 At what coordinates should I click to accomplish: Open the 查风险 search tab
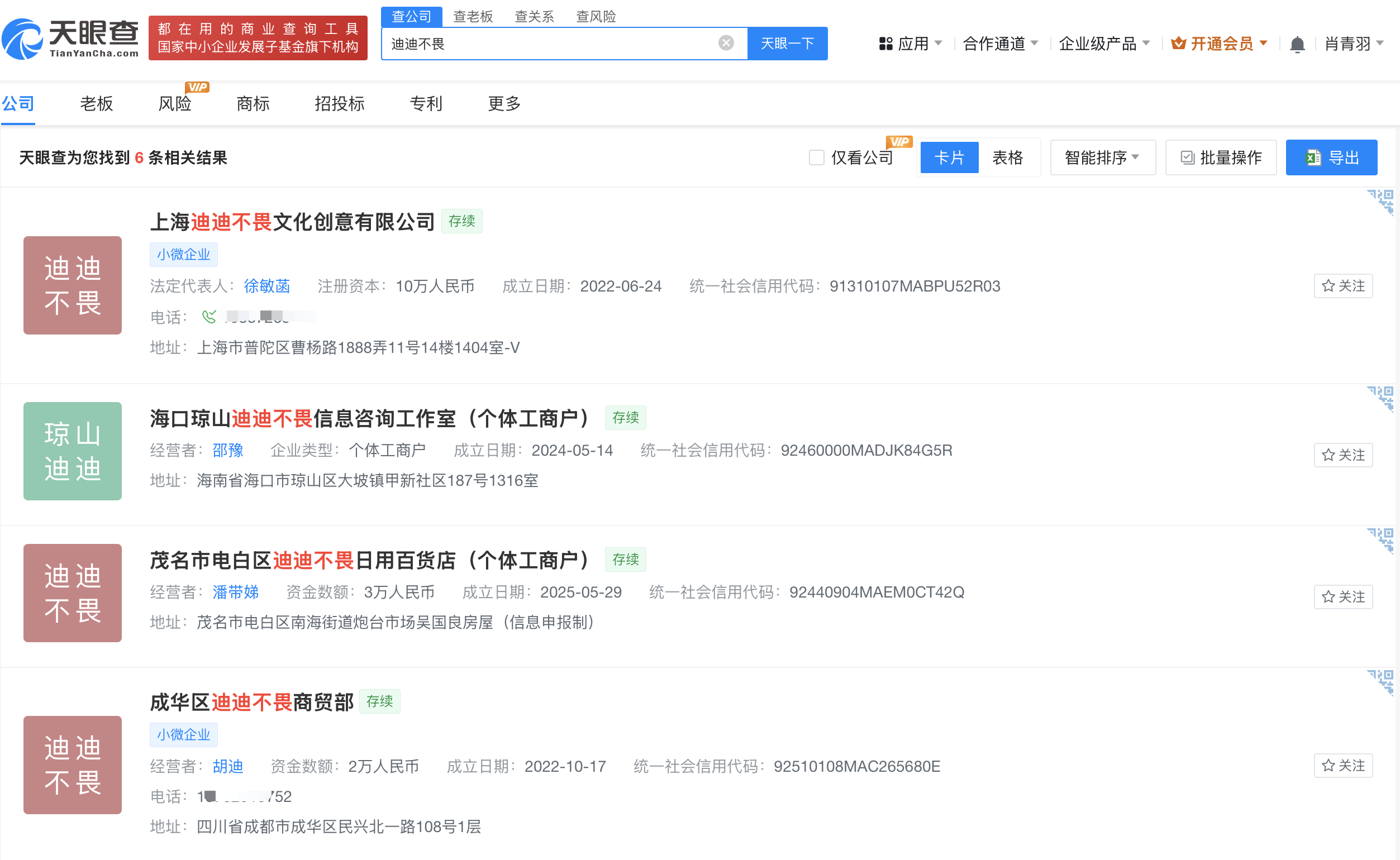(596, 17)
